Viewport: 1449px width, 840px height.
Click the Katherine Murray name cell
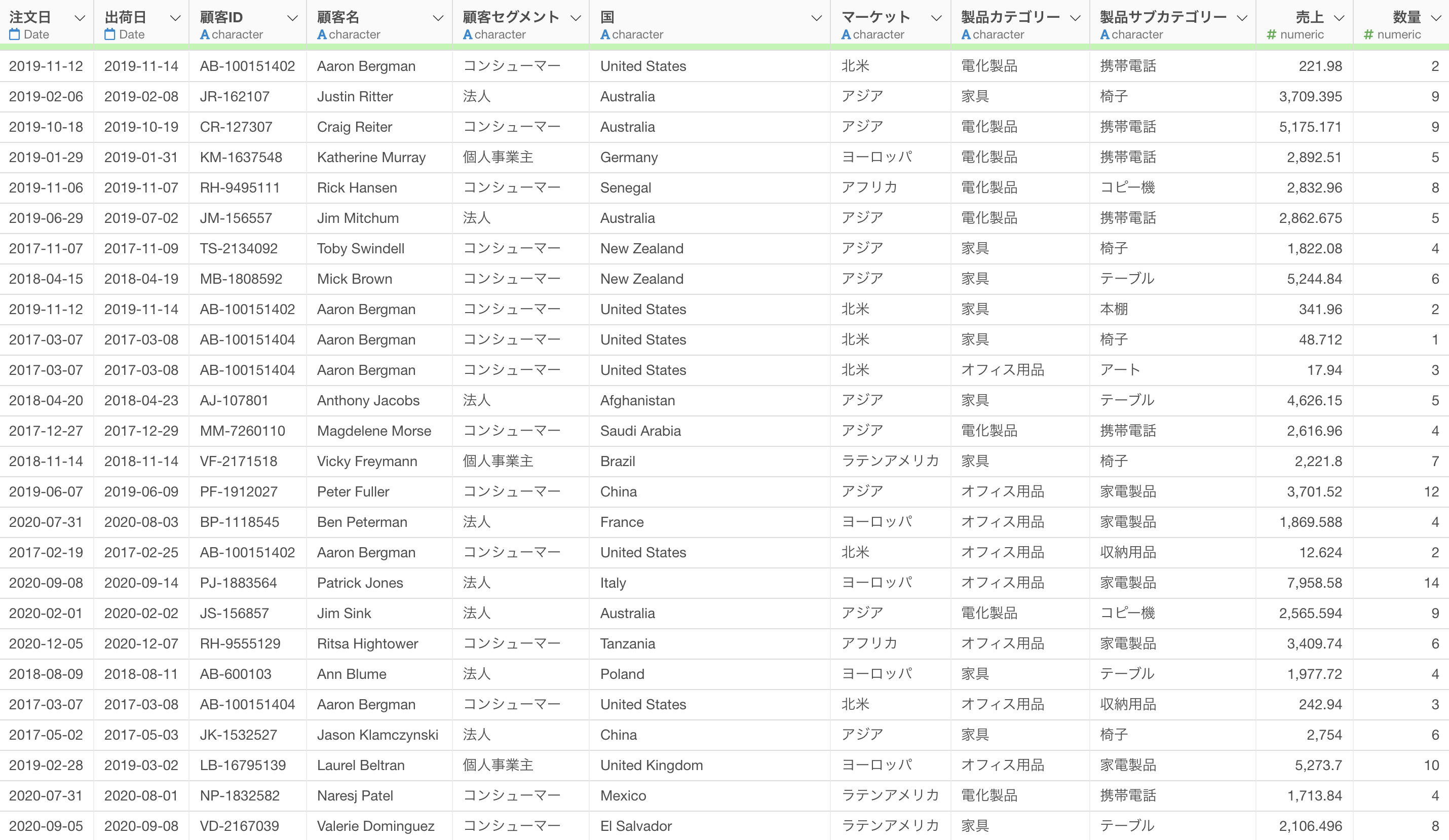371,158
